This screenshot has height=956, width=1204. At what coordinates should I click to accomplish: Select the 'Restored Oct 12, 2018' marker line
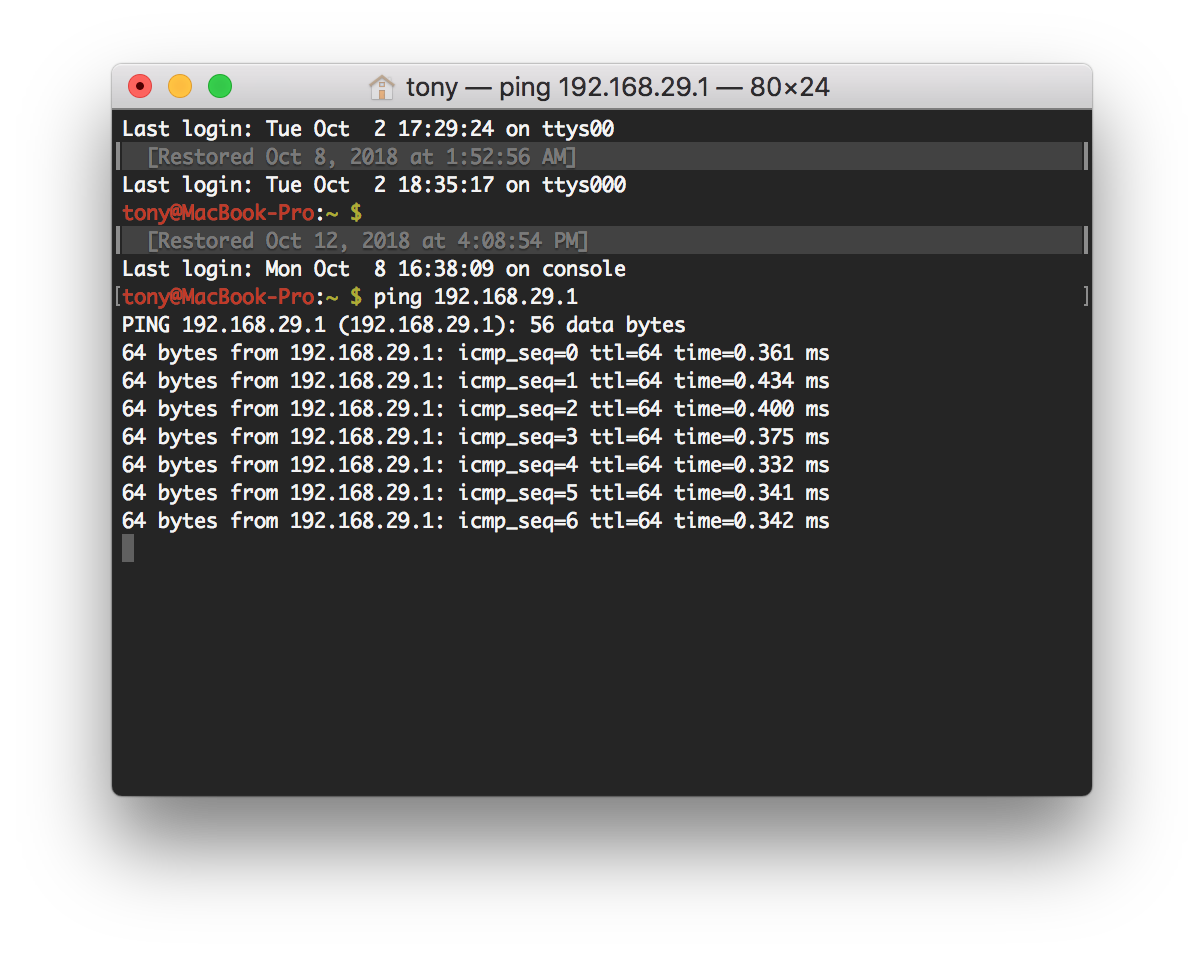[x=367, y=241]
